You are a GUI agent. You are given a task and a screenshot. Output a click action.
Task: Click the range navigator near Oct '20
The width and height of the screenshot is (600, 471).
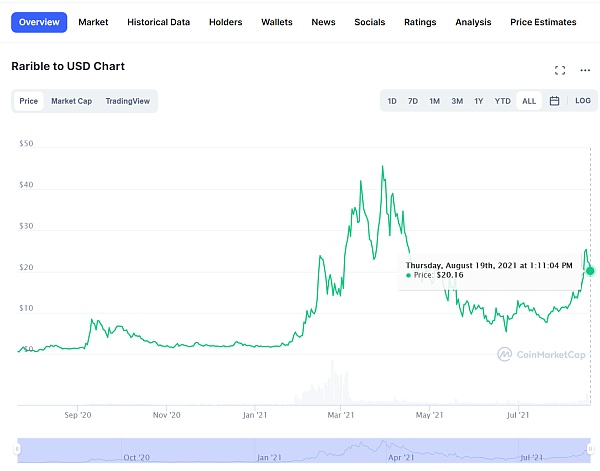(137, 457)
